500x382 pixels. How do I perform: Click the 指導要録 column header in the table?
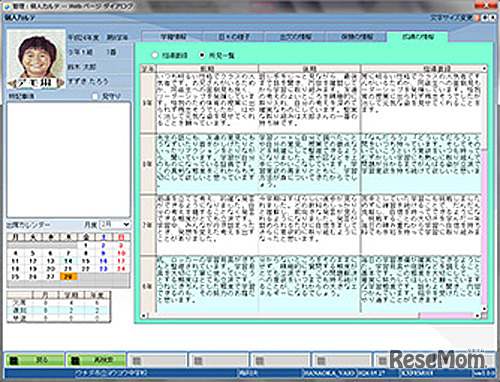pyautogui.click(x=421, y=69)
